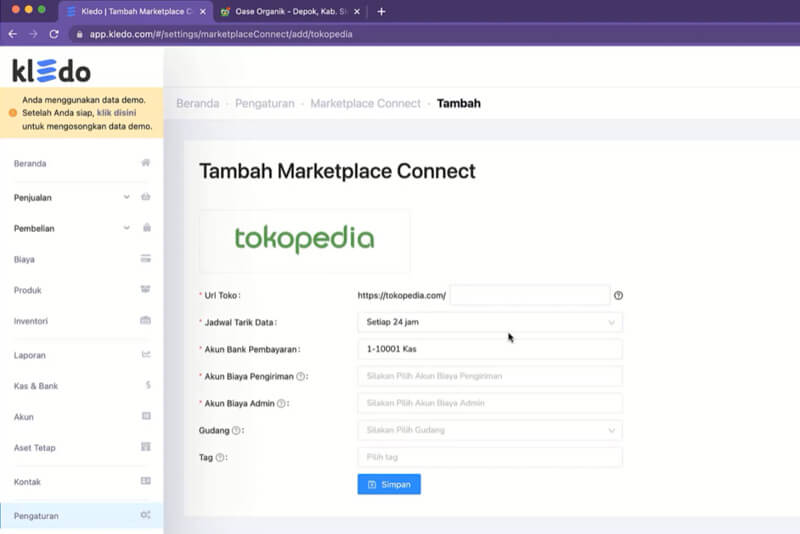Expand the Penjualan menu chevron
This screenshot has height=534, width=800.
(127, 197)
